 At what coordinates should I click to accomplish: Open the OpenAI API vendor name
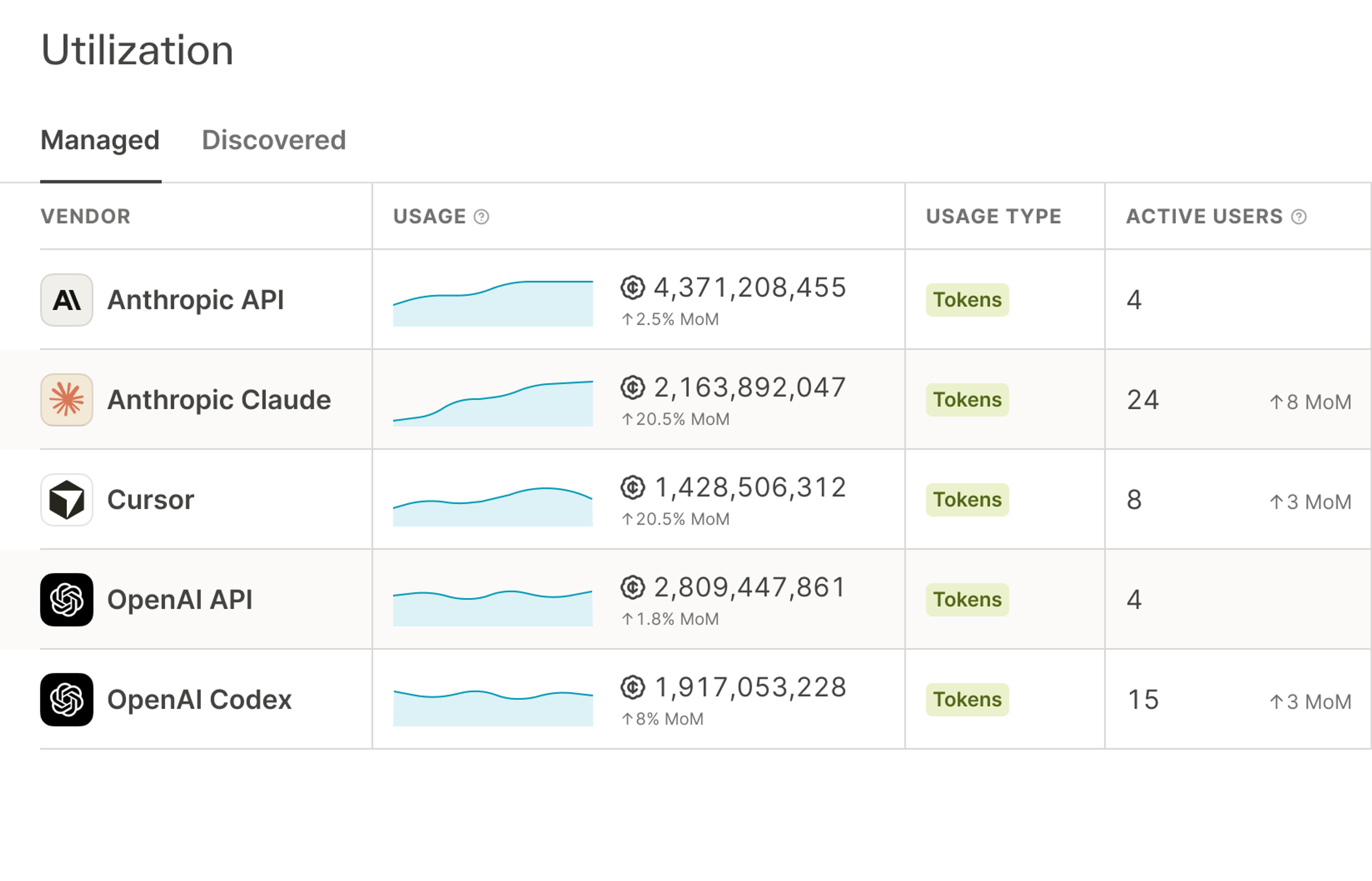click(180, 599)
